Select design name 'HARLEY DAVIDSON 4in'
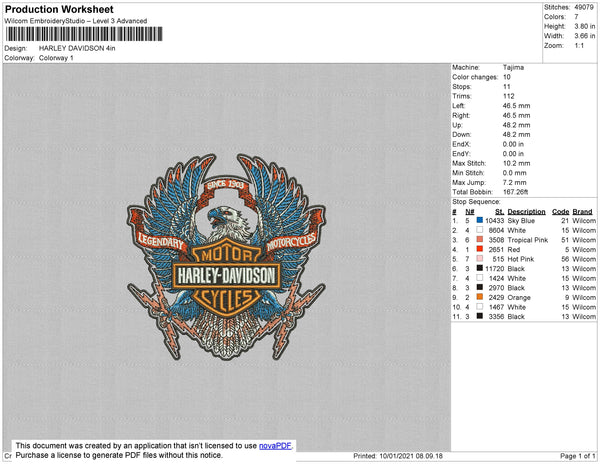Screen dimensions: 600x464 77,48
